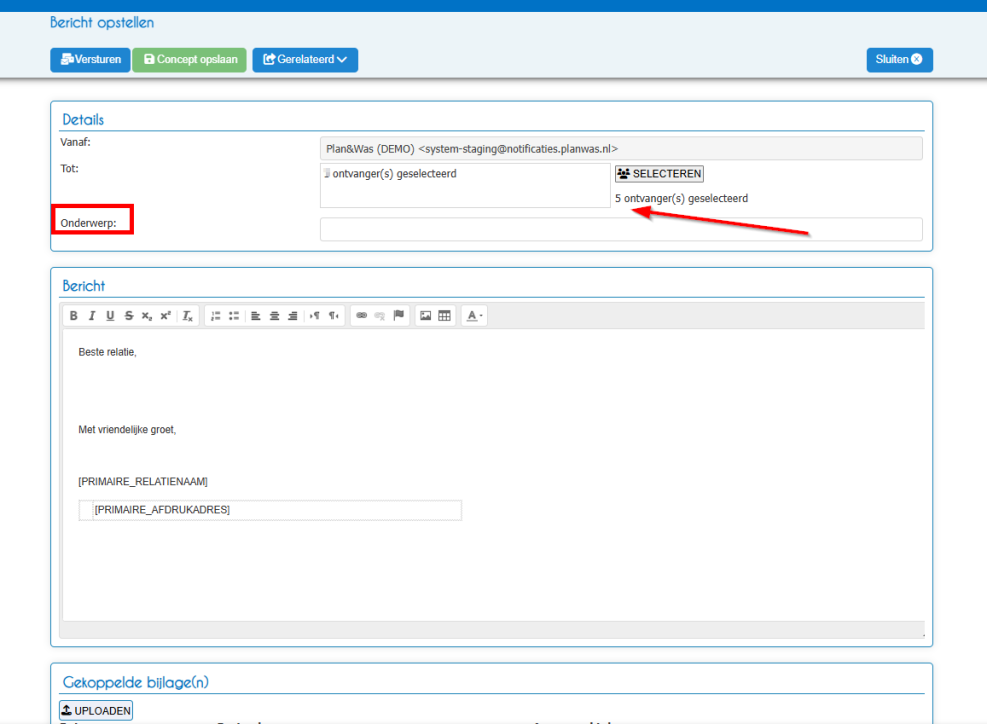Save the draft with Concept opslaan
The height and width of the screenshot is (724, 987).
pyautogui.click(x=189, y=60)
